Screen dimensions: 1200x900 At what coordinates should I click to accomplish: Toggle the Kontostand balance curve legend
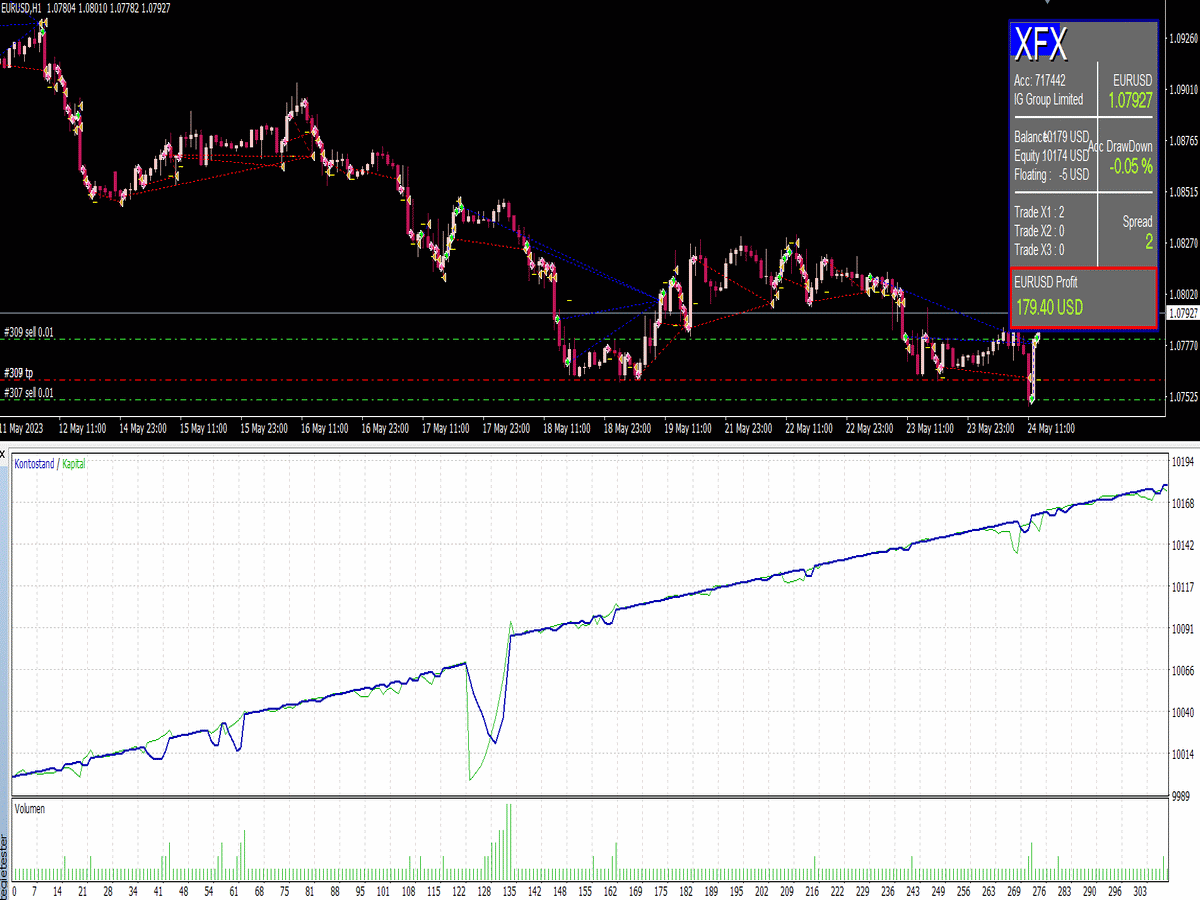pyautogui.click(x=32, y=463)
